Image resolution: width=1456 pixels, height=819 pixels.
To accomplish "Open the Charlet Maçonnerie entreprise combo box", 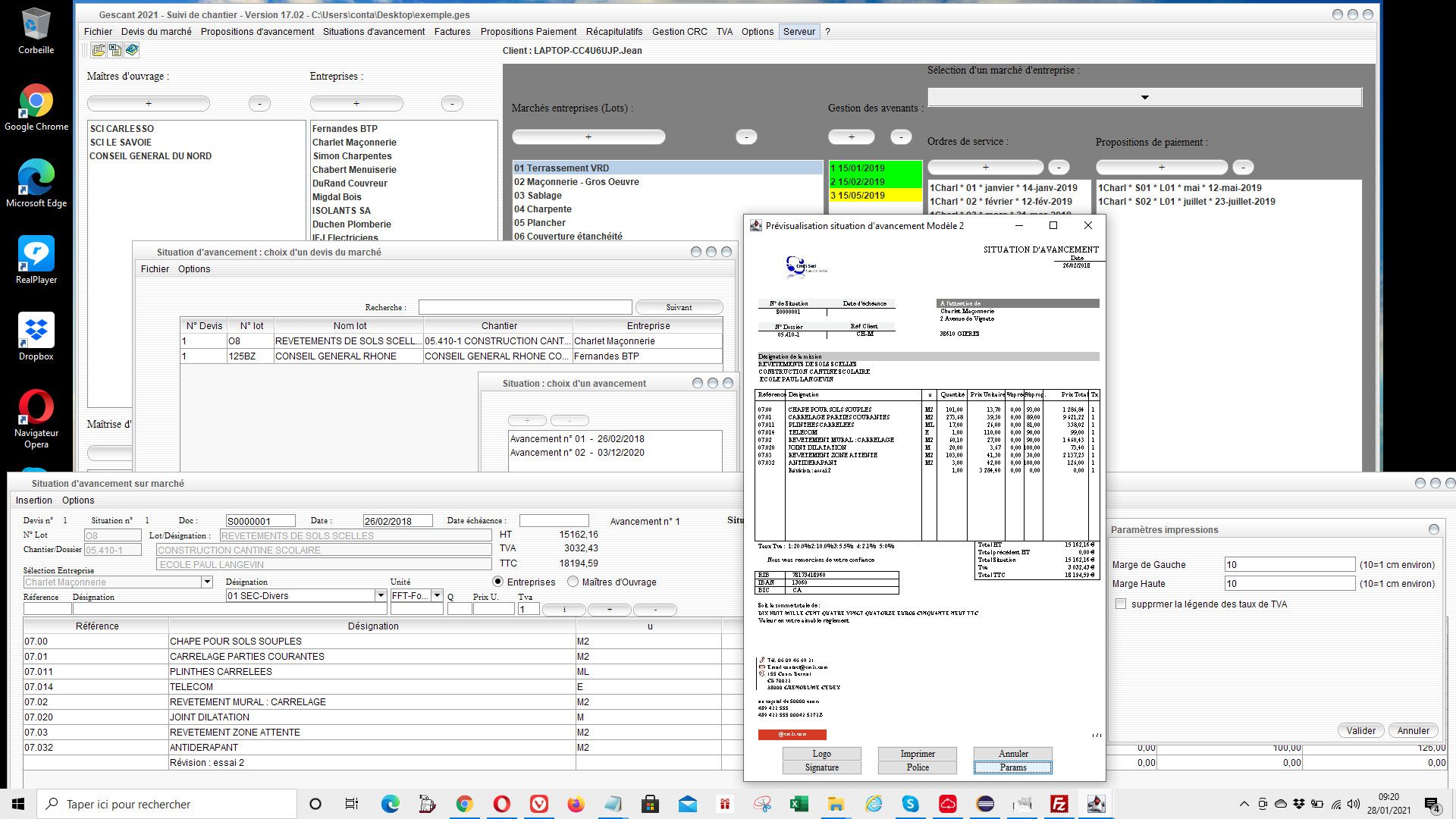I will (206, 582).
